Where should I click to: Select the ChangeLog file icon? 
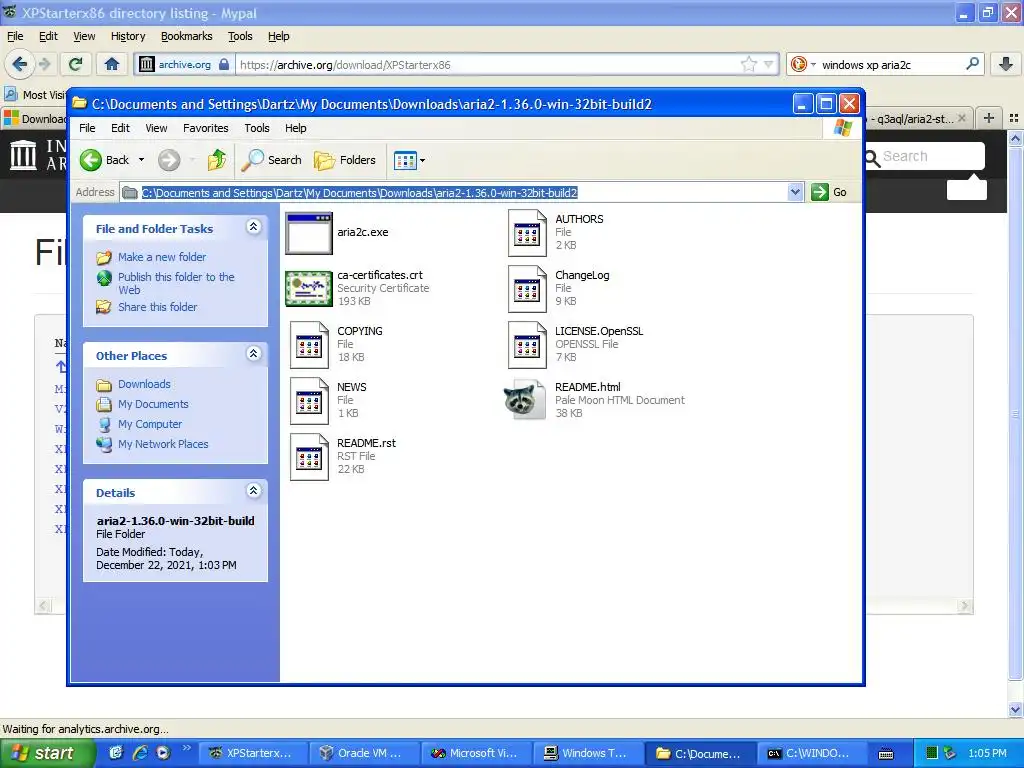527,289
